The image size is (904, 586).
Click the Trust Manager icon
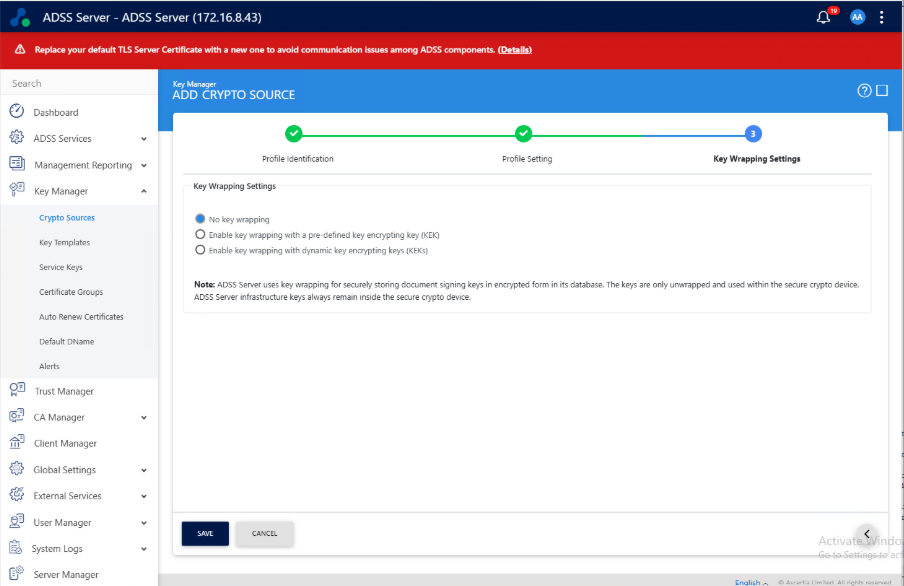[x=17, y=390]
